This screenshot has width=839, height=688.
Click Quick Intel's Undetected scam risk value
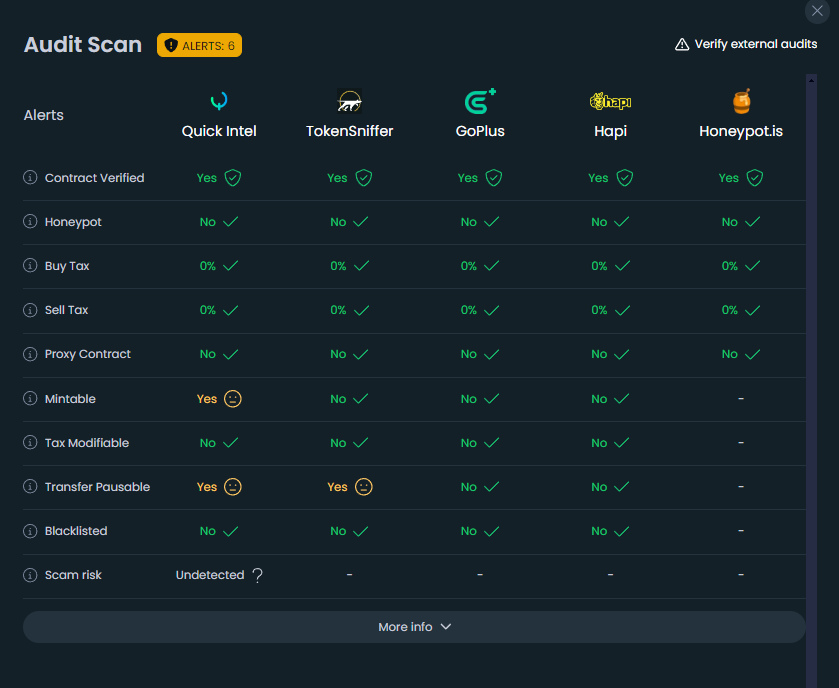[210, 575]
